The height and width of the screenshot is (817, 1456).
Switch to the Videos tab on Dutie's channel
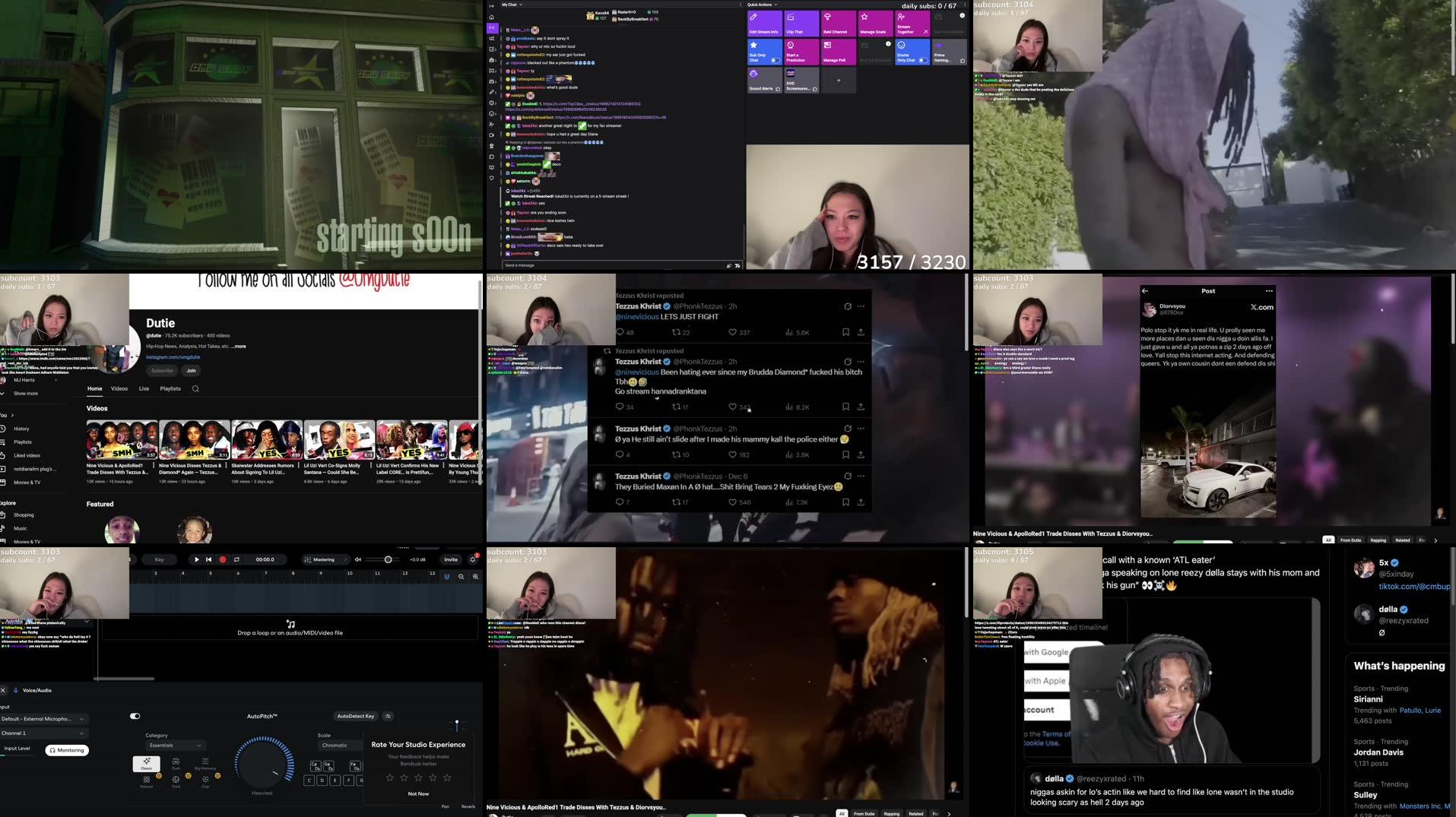pyautogui.click(x=119, y=388)
